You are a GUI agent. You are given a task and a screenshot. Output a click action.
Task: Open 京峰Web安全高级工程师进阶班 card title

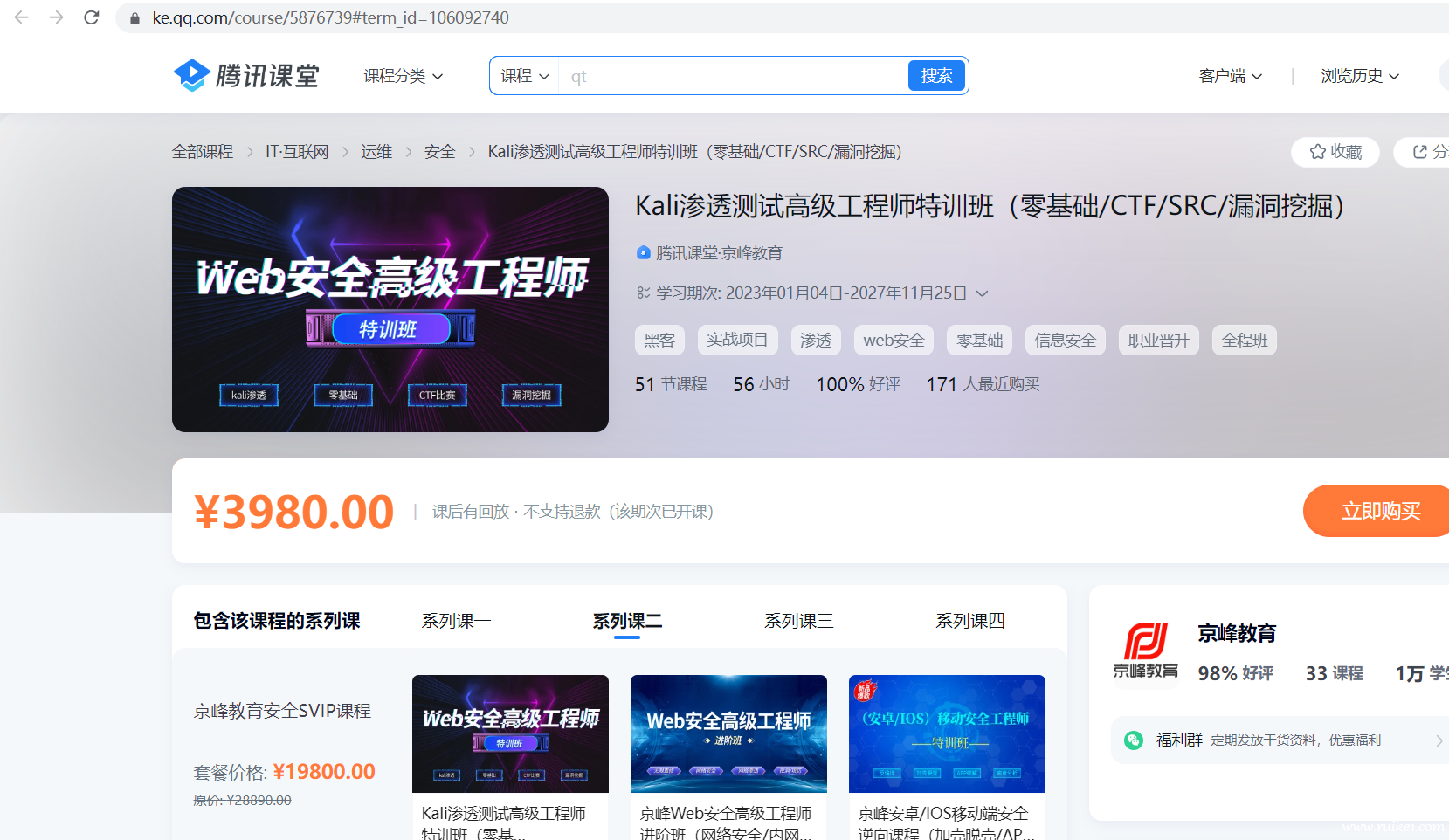click(x=726, y=823)
